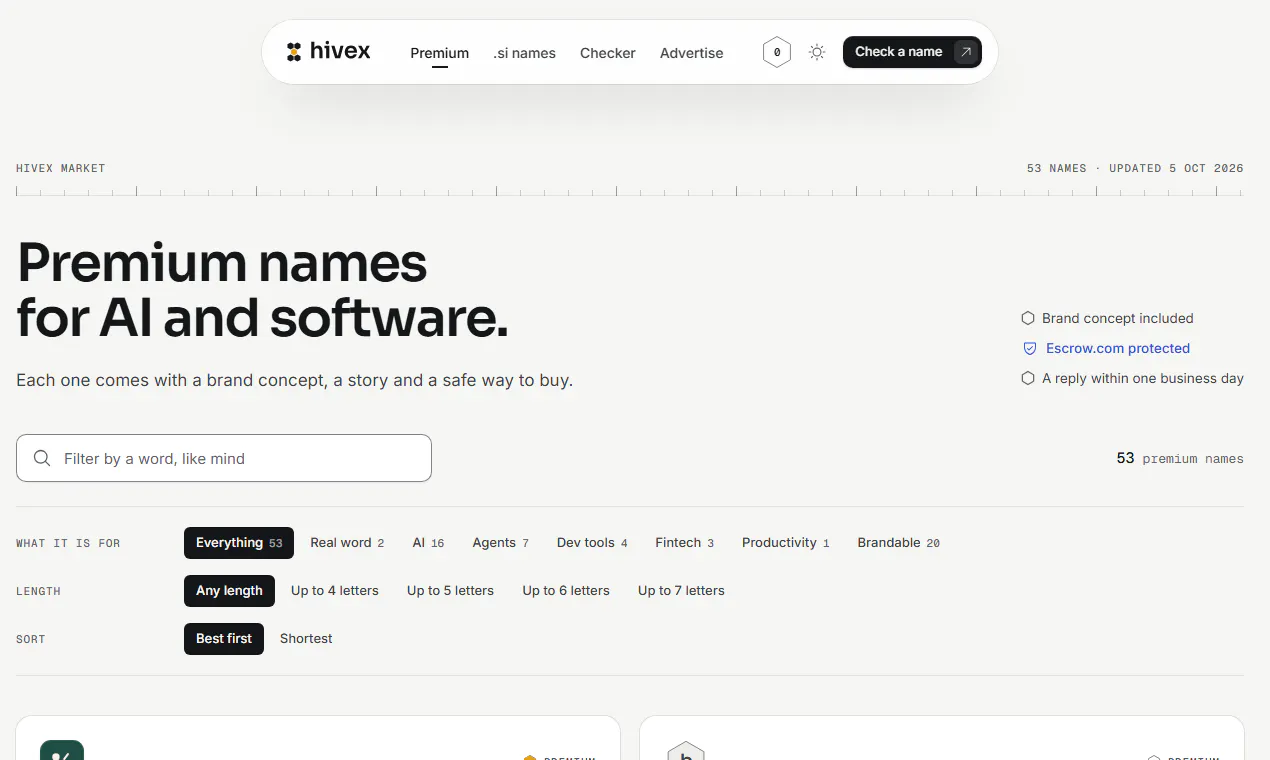The image size is (1270, 760).
Task: Filter by Agents category
Action: pyautogui.click(x=500, y=543)
